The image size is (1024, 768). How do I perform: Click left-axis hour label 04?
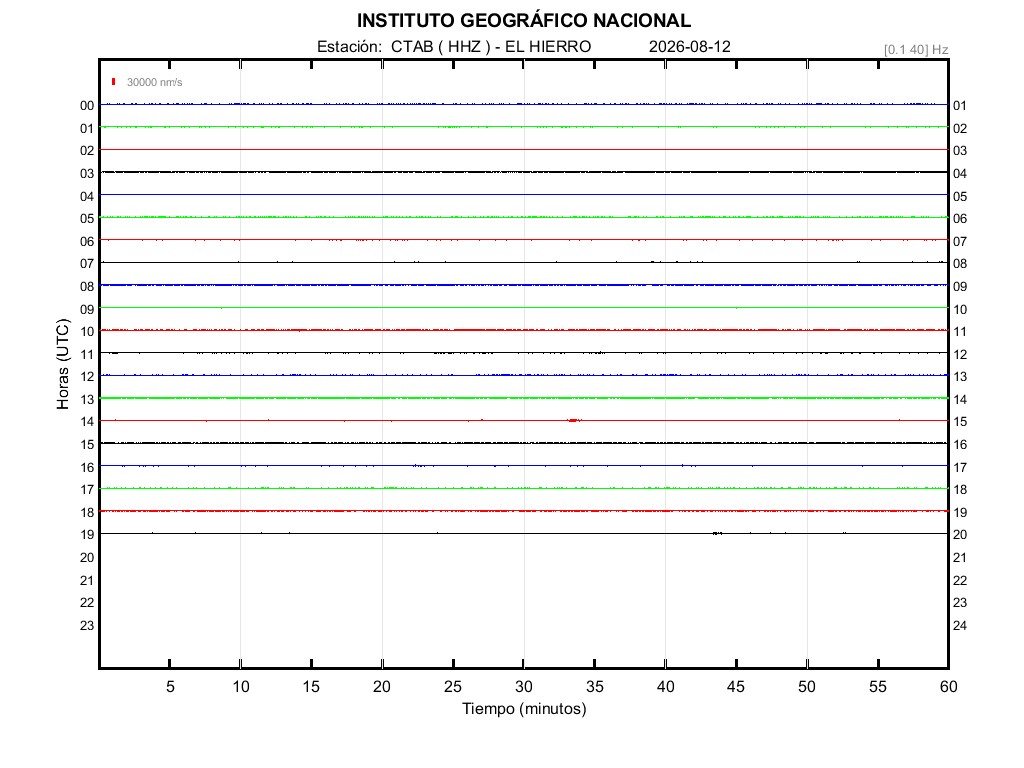[x=87, y=197]
